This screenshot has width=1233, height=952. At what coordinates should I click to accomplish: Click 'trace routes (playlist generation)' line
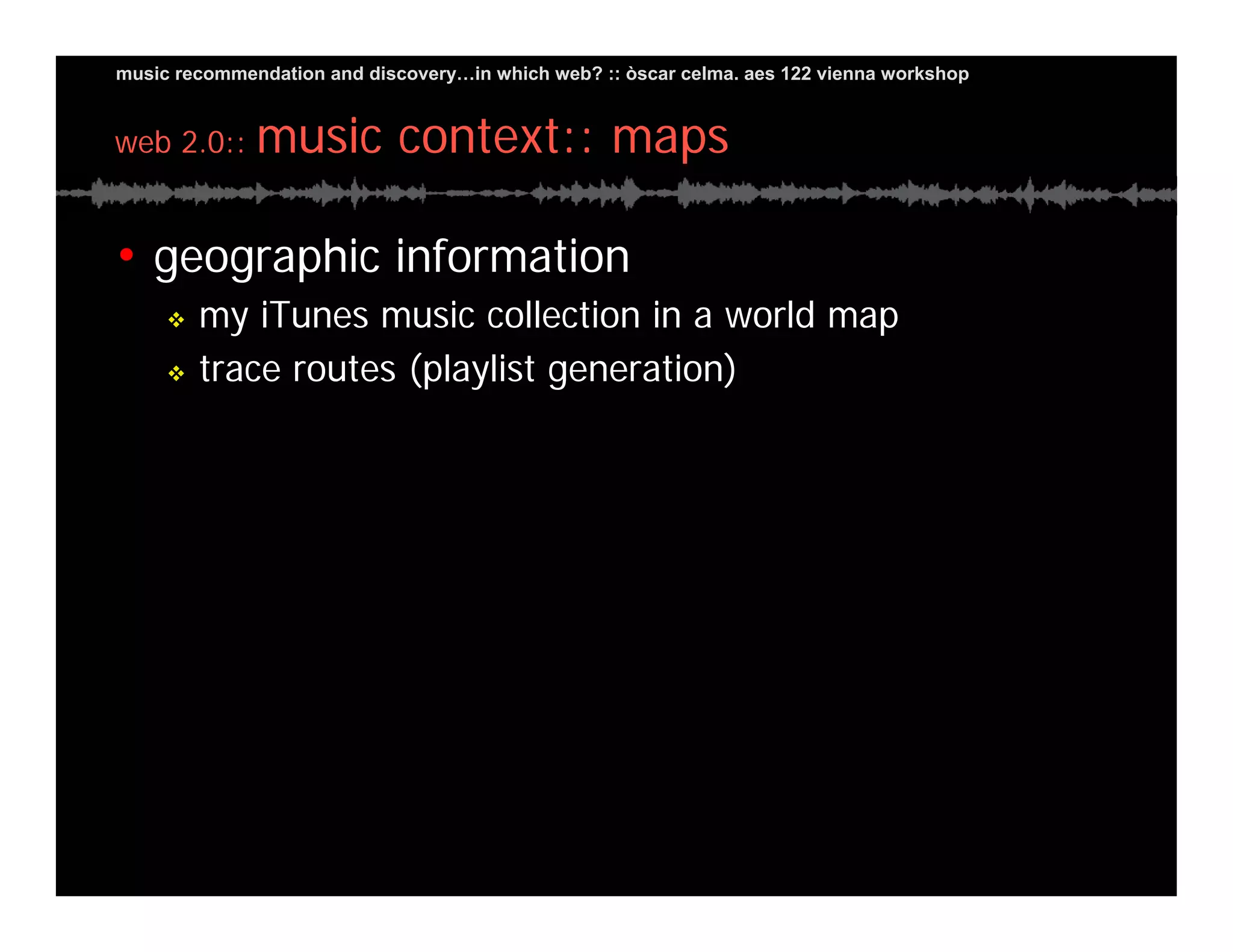[x=468, y=369]
